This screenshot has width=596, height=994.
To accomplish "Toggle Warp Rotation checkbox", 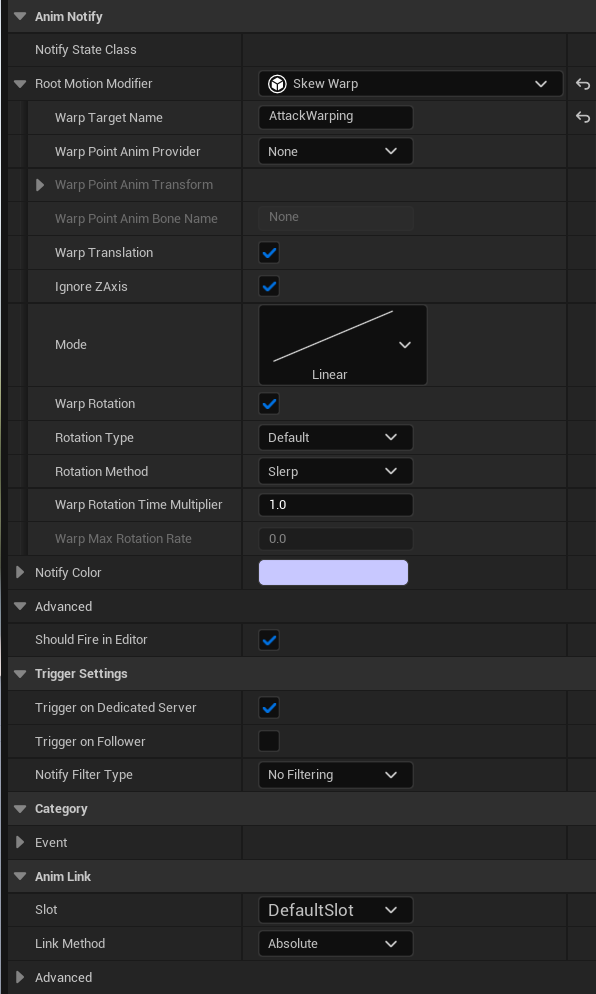I will click(269, 403).
